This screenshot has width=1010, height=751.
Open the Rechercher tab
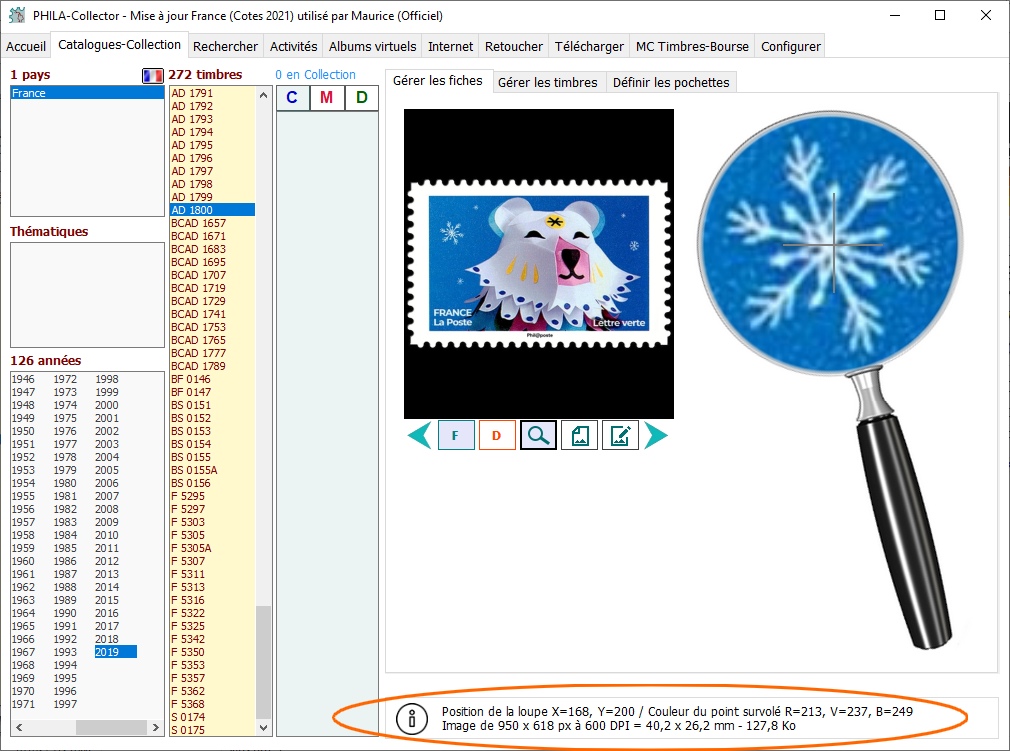click(225, 46)
